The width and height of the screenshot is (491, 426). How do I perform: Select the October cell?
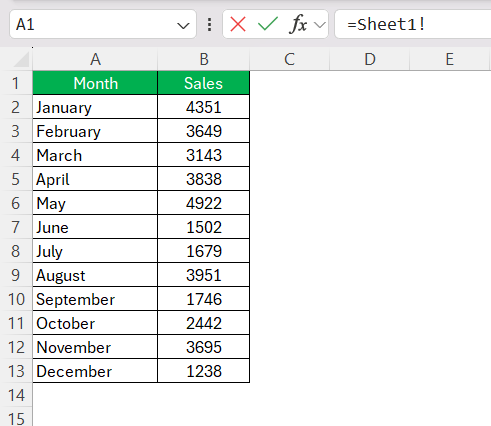tap(95, 323)
